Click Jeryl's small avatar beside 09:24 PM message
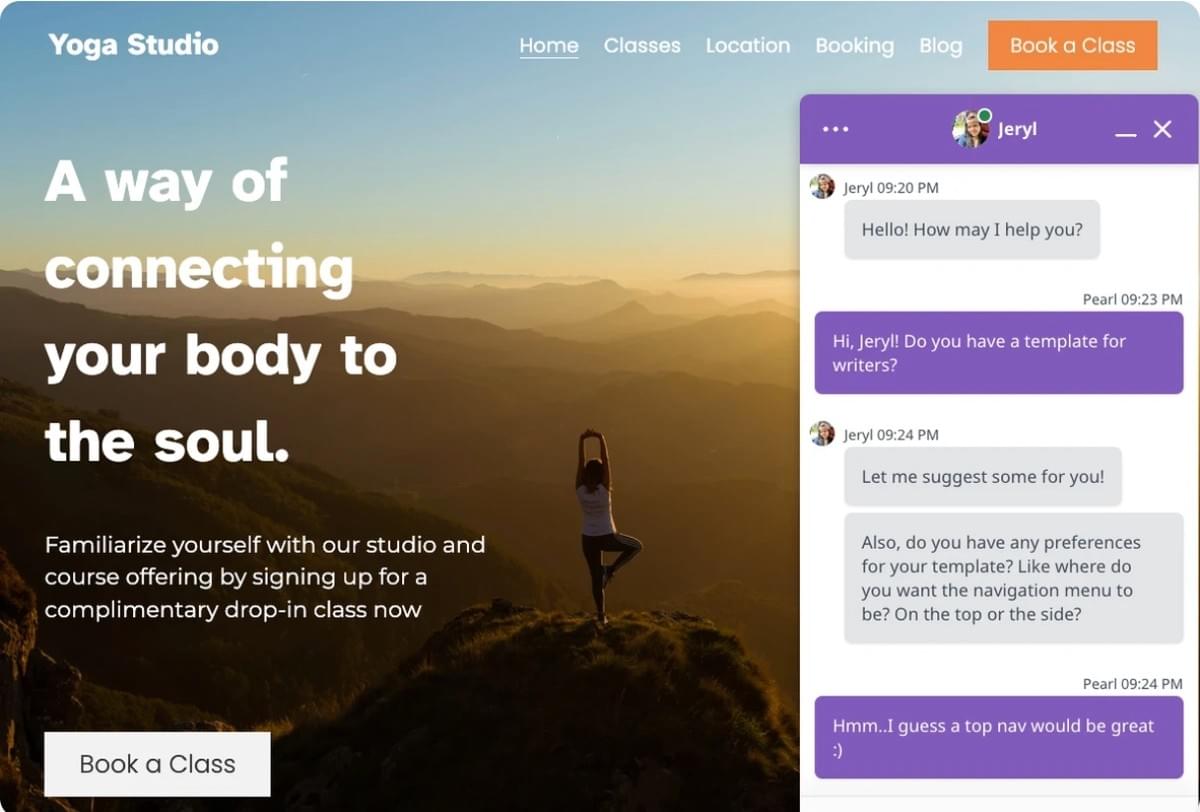The height and width of the screenshot is (812, 1200). click(822, 433)
